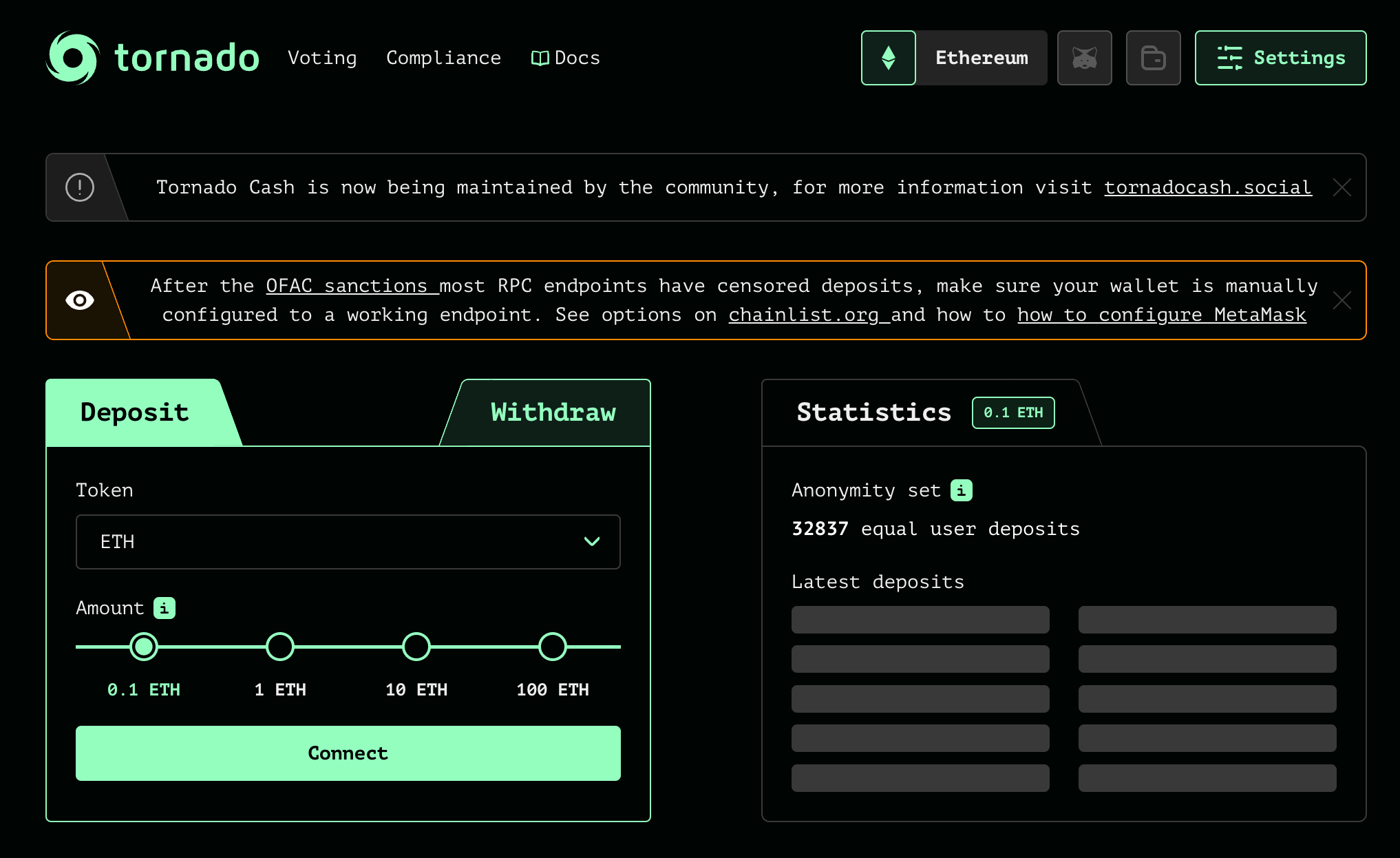The width and height of the screenshot is (1400, 858).
Task: Click the Amount info icon
Action: [164, 608]
